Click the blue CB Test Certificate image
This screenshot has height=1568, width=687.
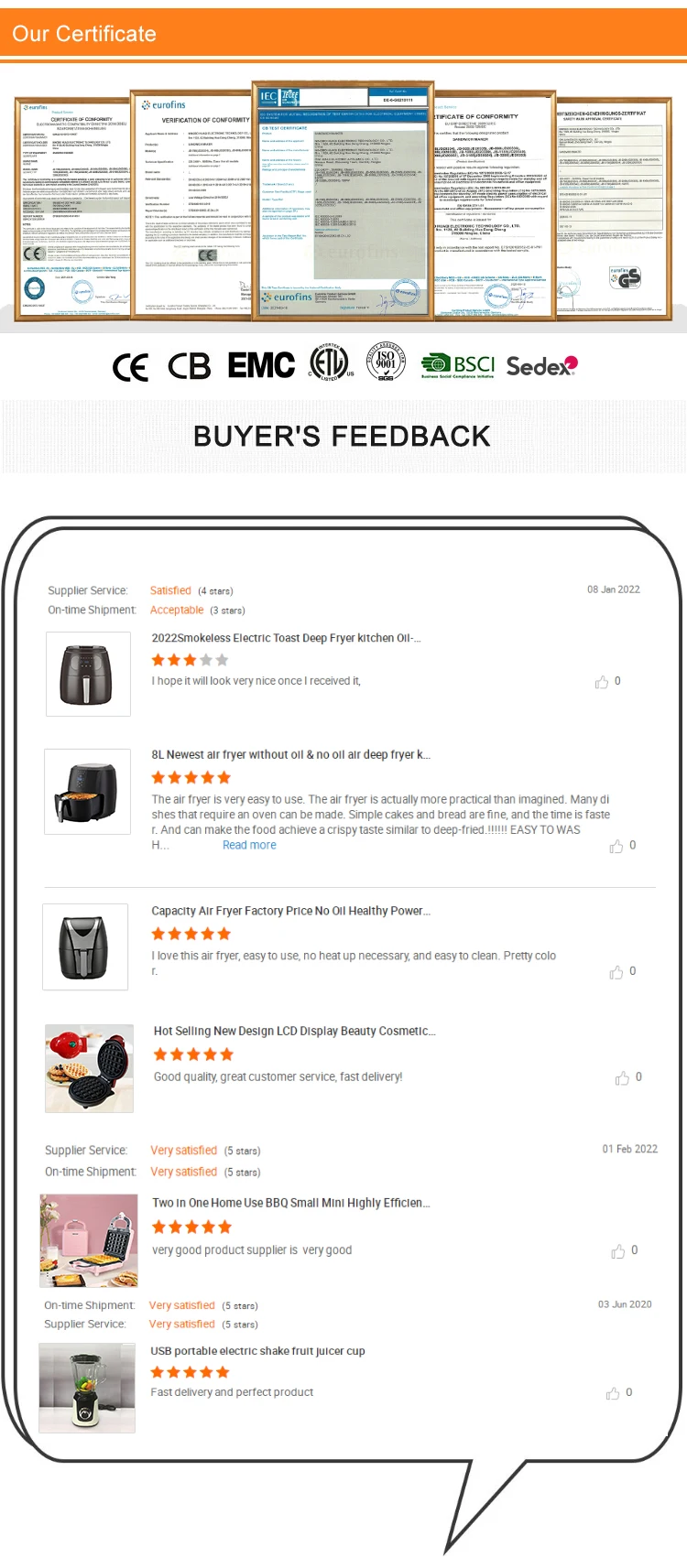[x=343, y=200]
